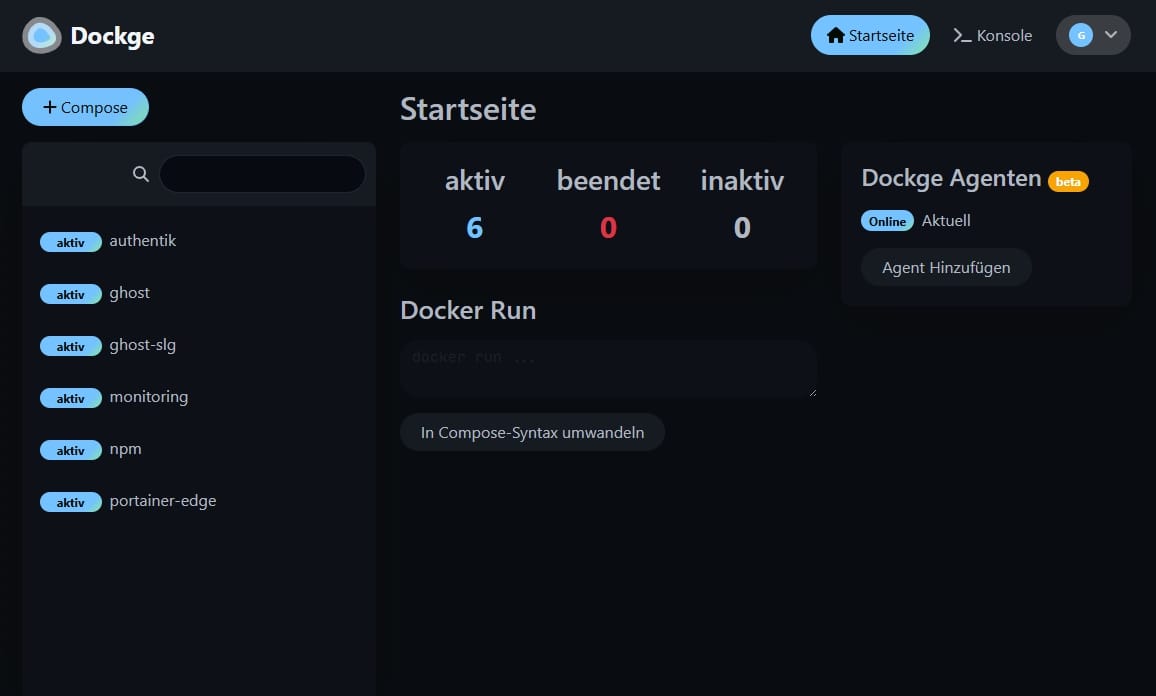Viewport: 1156px width, 696px height.
Task: Select the ghost-slg stack
Action: pos(143,345)
